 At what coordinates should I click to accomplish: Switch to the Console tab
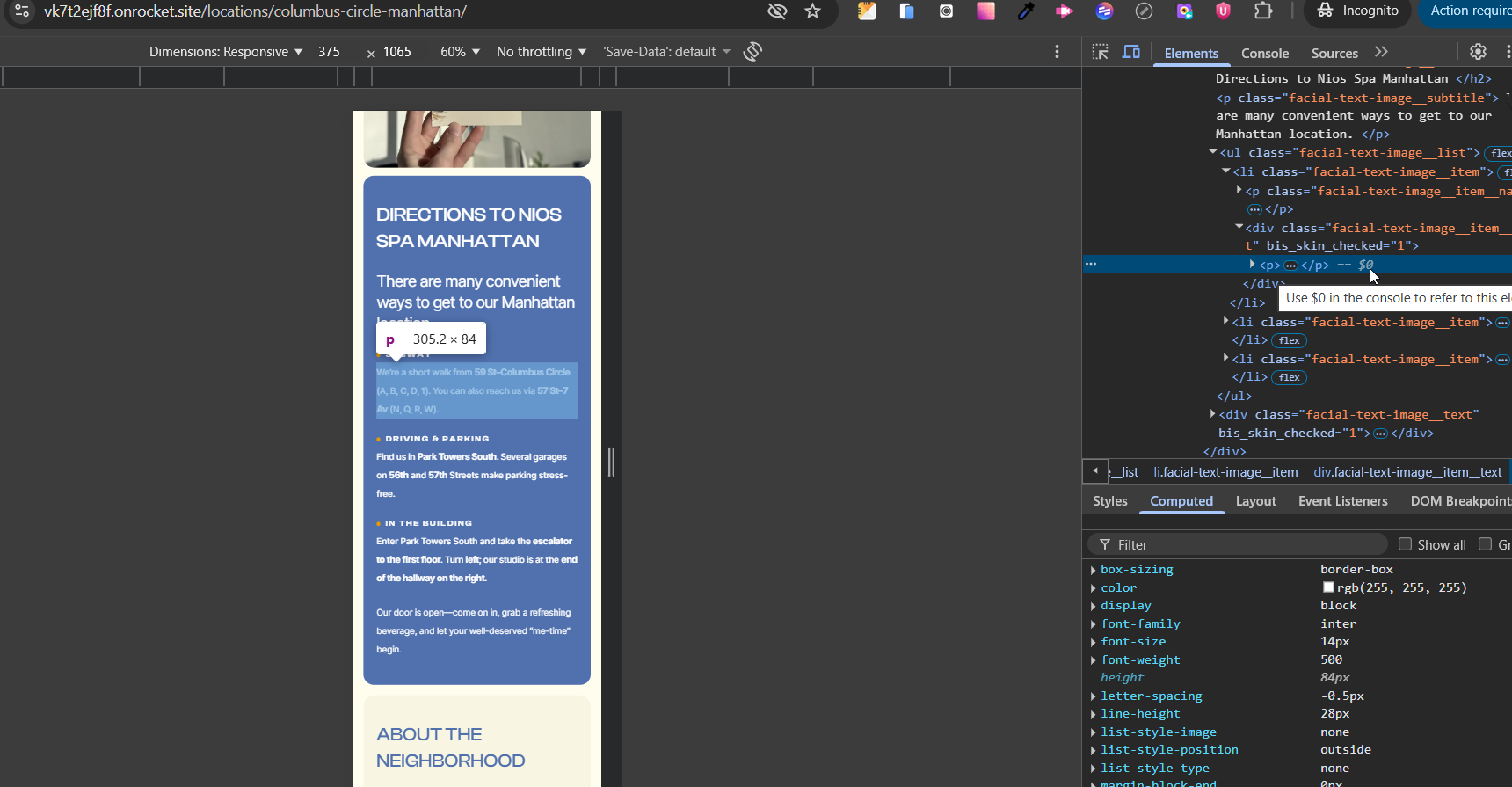[1265, 53]
